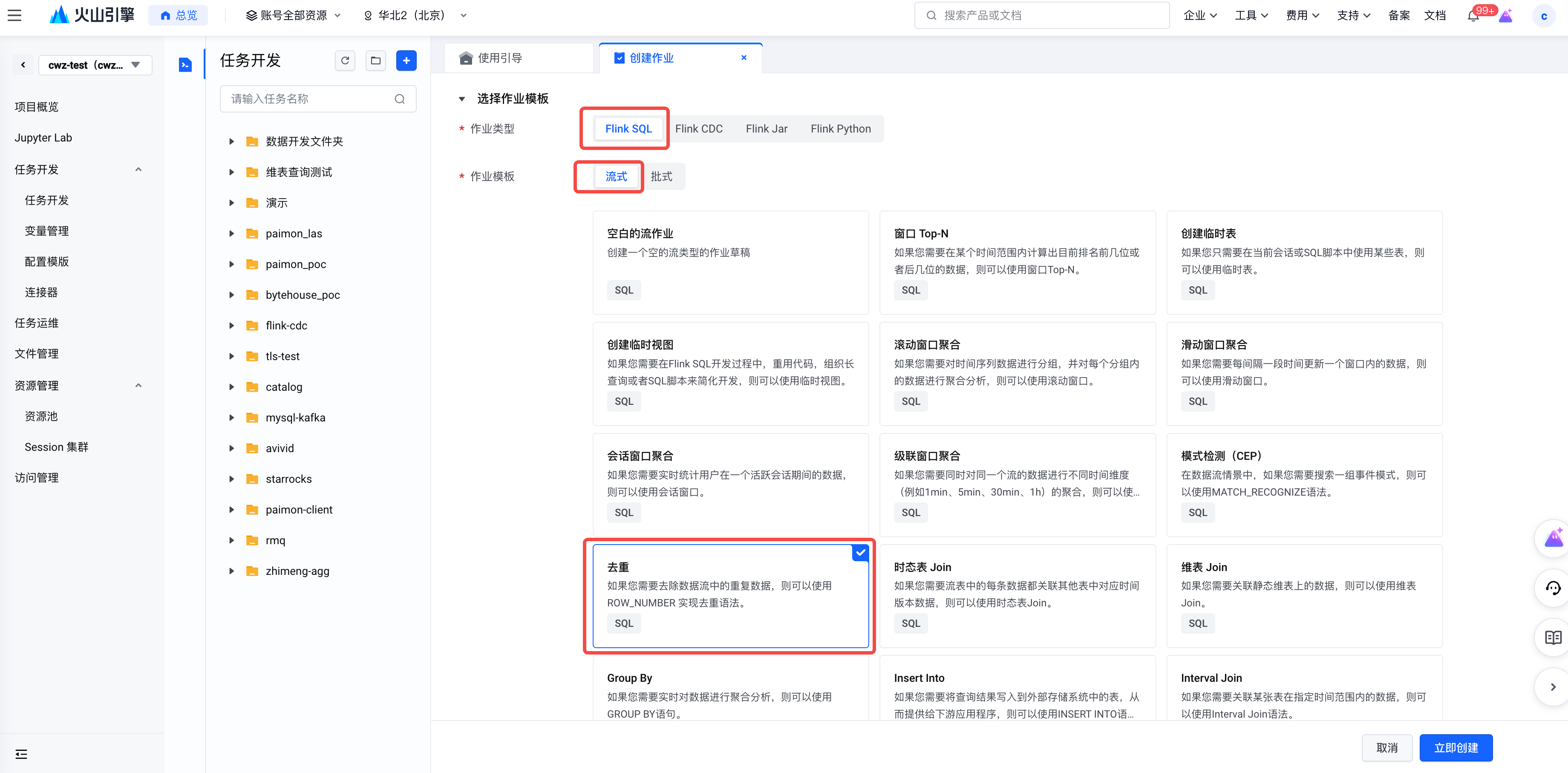Click the customer service headset floating icon

point(1553,588)
